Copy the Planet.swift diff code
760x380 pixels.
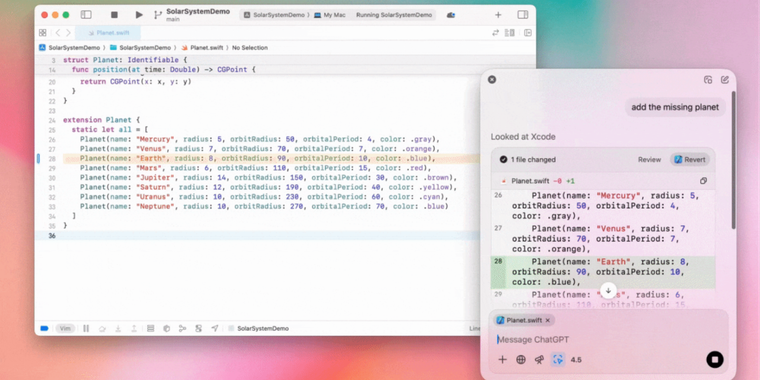point(703,181)
